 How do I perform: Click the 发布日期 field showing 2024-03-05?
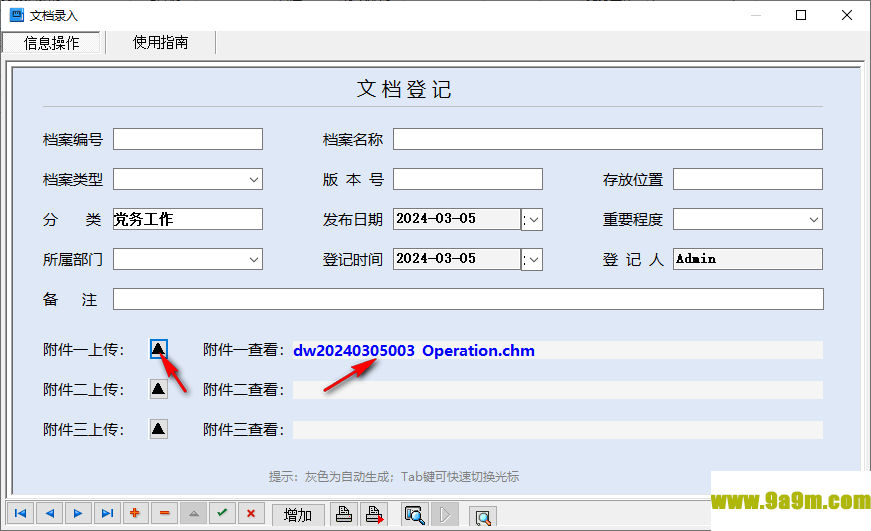[x=457, y=219]
